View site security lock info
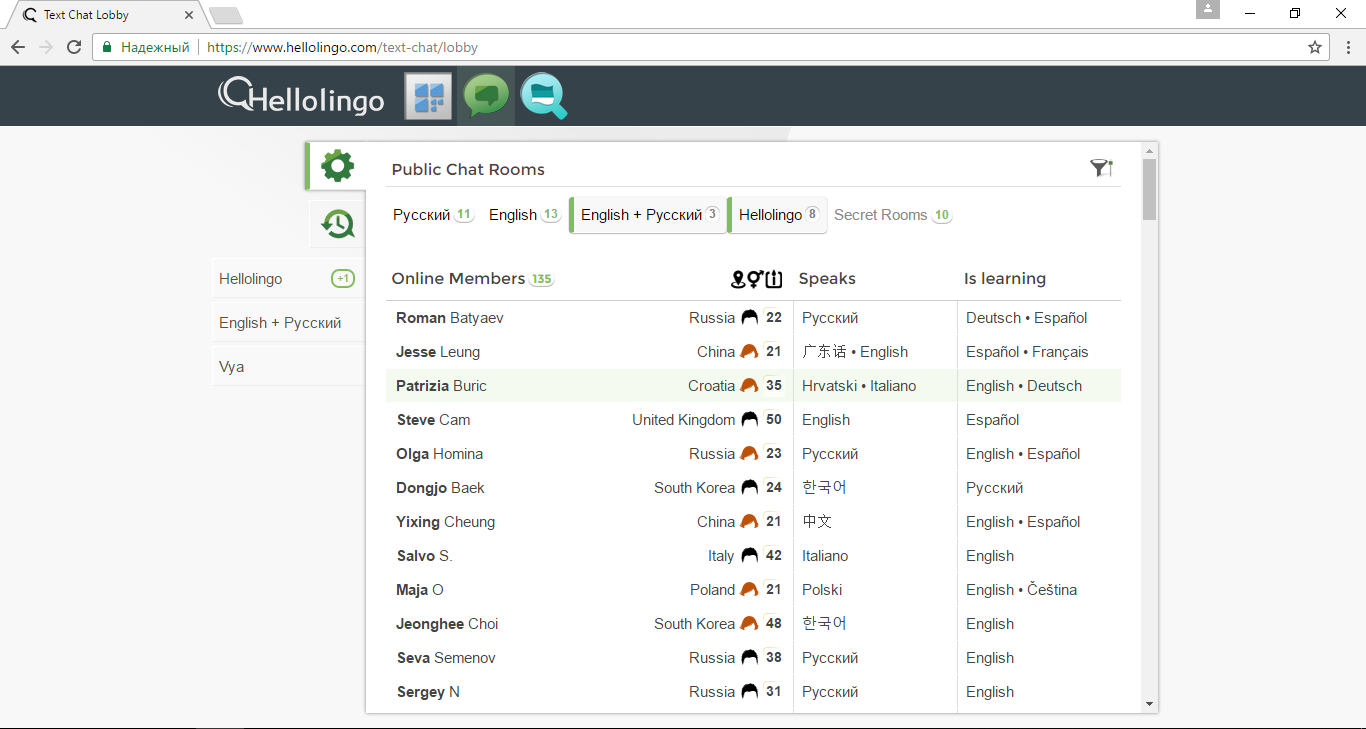1366x729 pixels. (107, 47)
